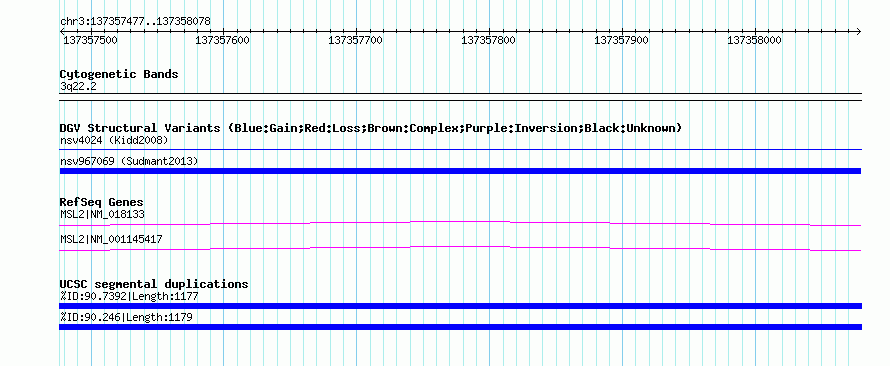Open the nsv4024 (Kidd2008) variant label
The image size is (890, 366).
114,140
